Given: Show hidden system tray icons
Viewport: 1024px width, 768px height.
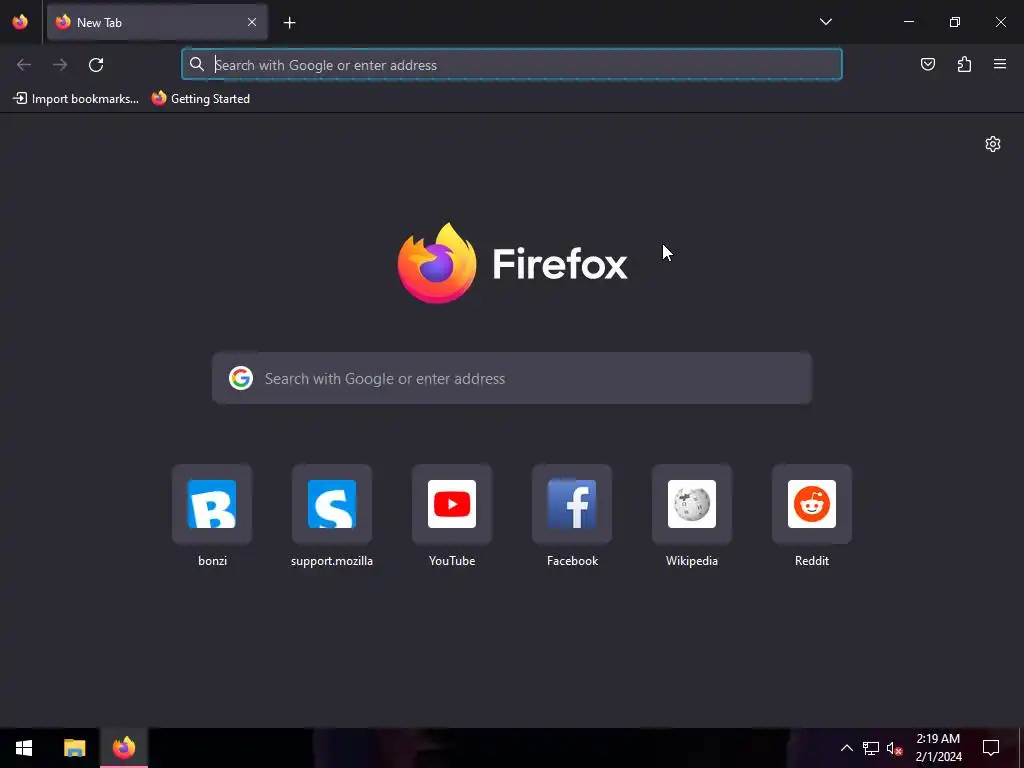Looking at the screenshot, I should click(x=846, y=748).
